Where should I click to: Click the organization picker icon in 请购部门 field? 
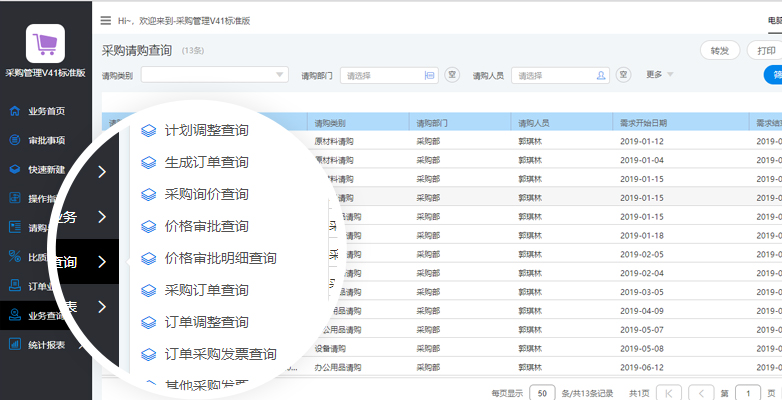pyautogui.click(x=430, y=75)
